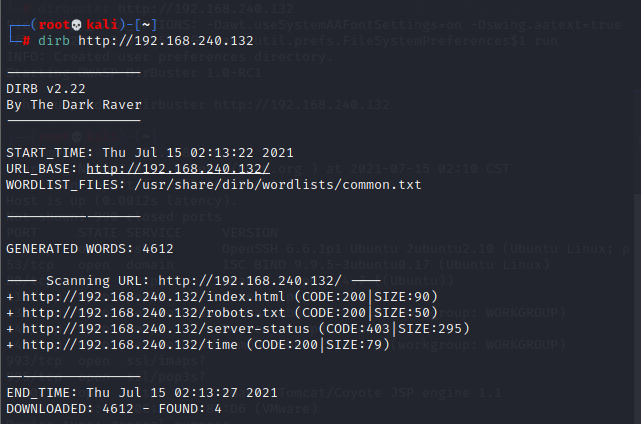Open the index.html result URL
Viewport: 641px width, 424px height.
tap(153, 296)
